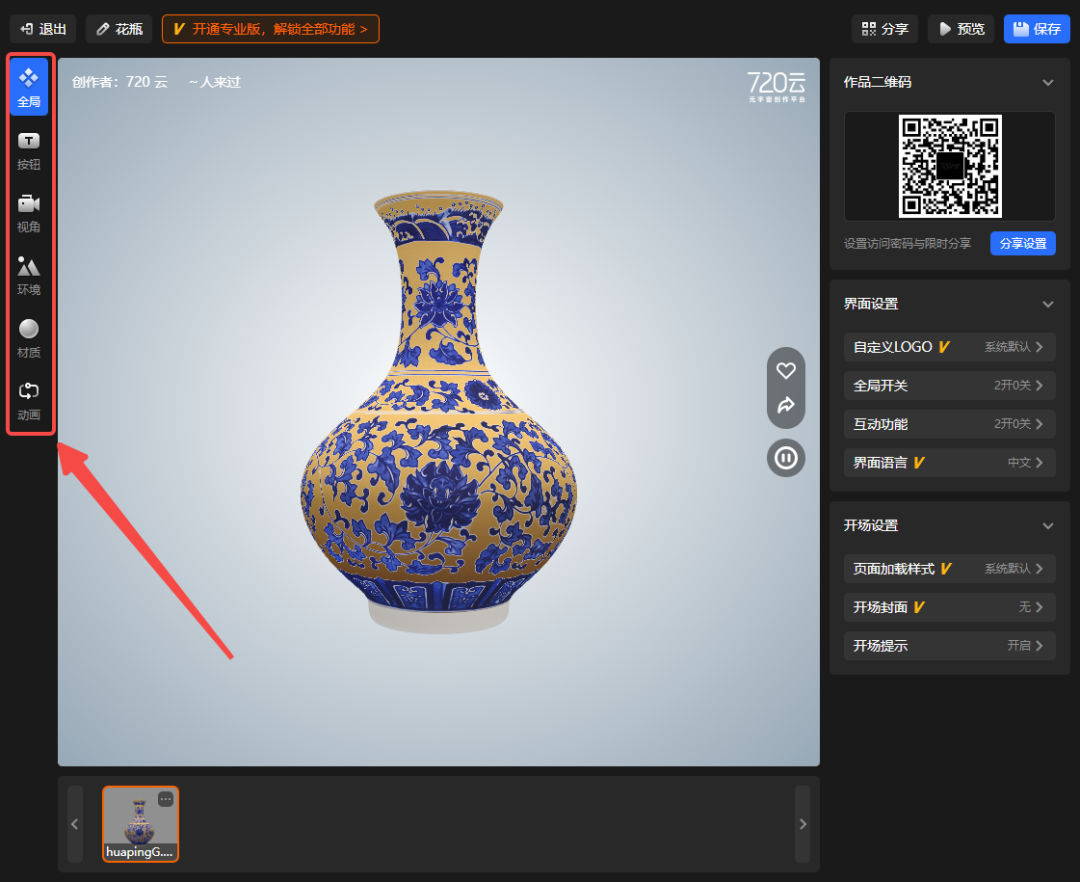Open the 互动功能 switches row
This screenshot has width=1080, height=882.
[x=949, y=424]
